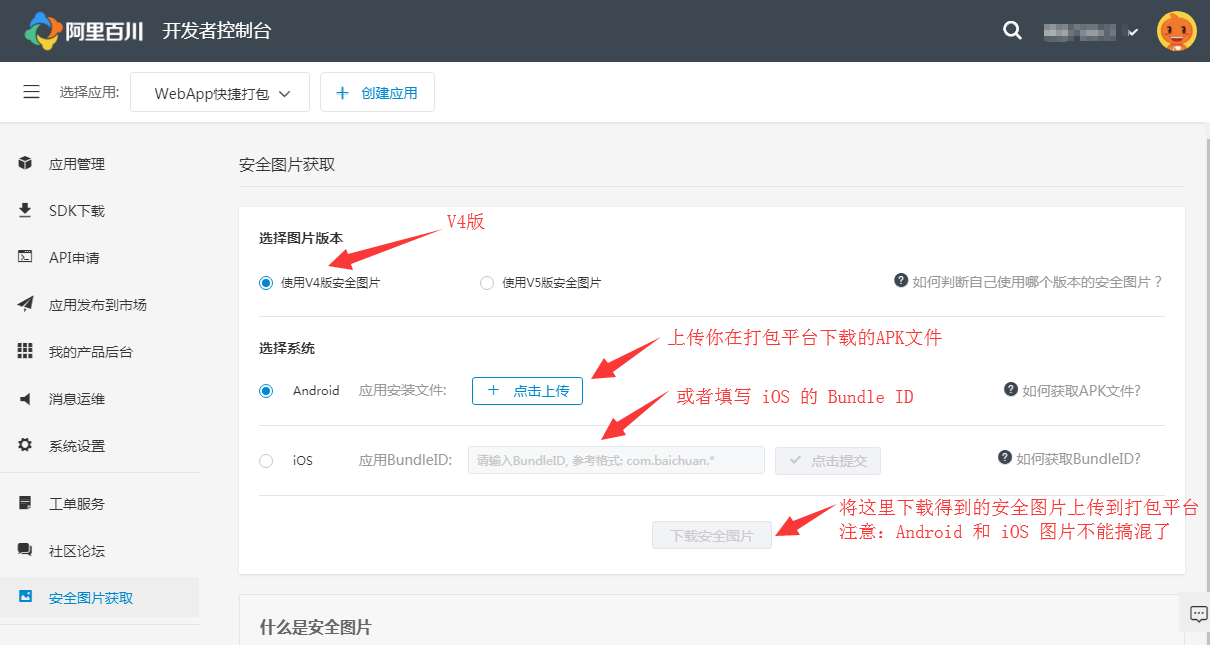The height and width of the screenshot is (645, 1210).
Task: Open the hamburger menu icon
Action: point(32,92)
